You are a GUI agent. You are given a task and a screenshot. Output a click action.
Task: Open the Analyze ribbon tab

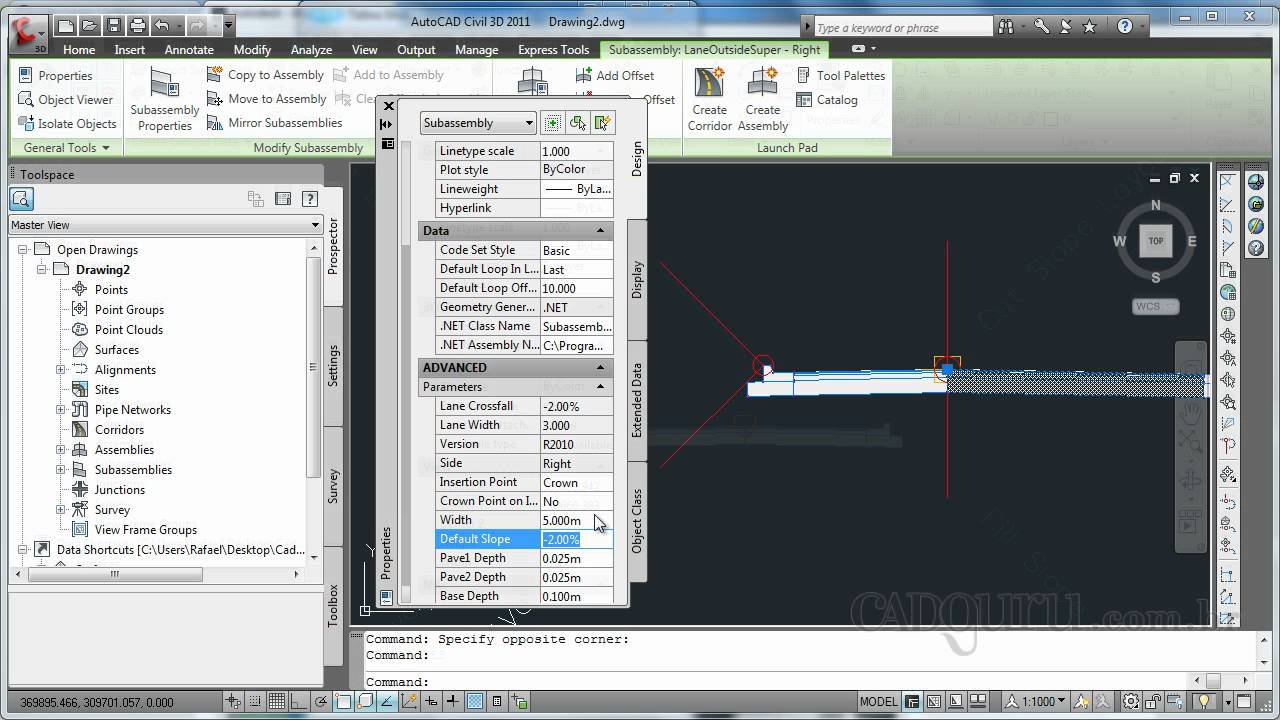[x=311, y=50]
